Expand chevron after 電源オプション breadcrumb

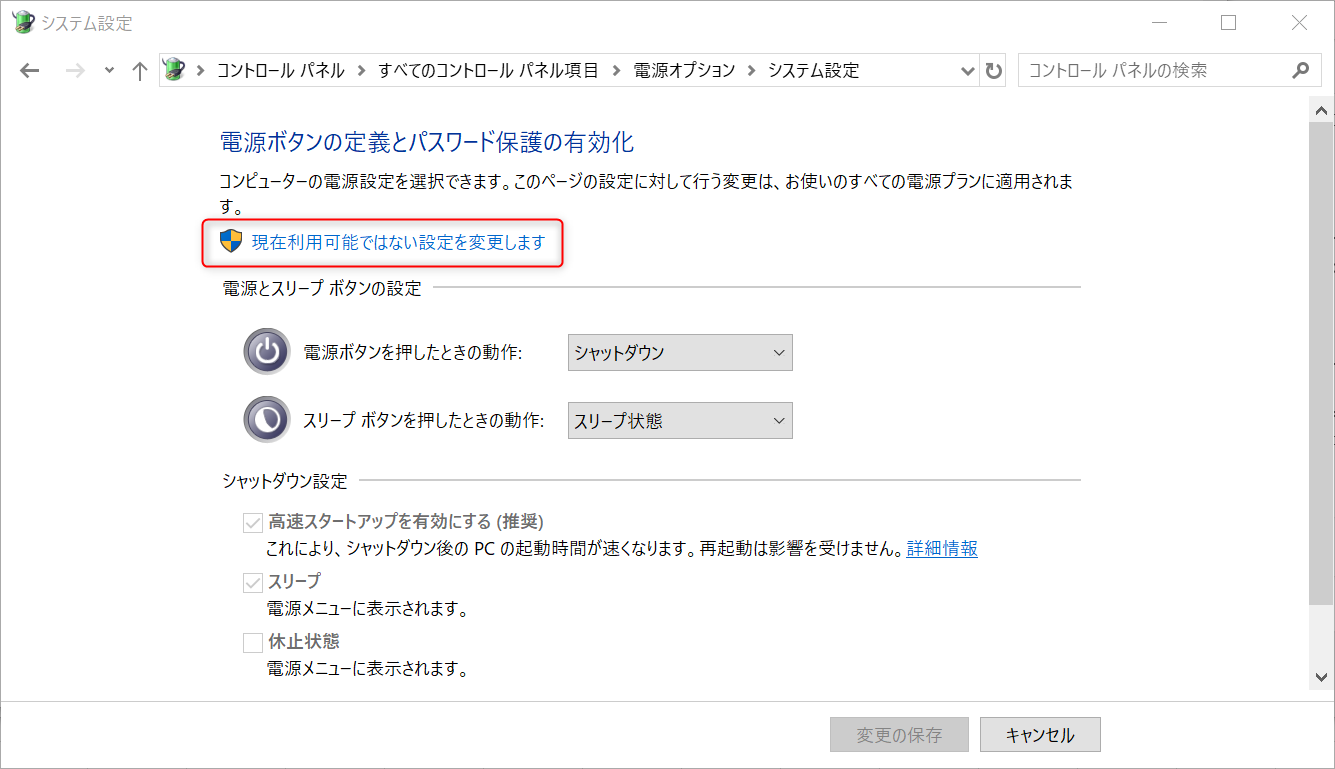[x=751, y=71]
